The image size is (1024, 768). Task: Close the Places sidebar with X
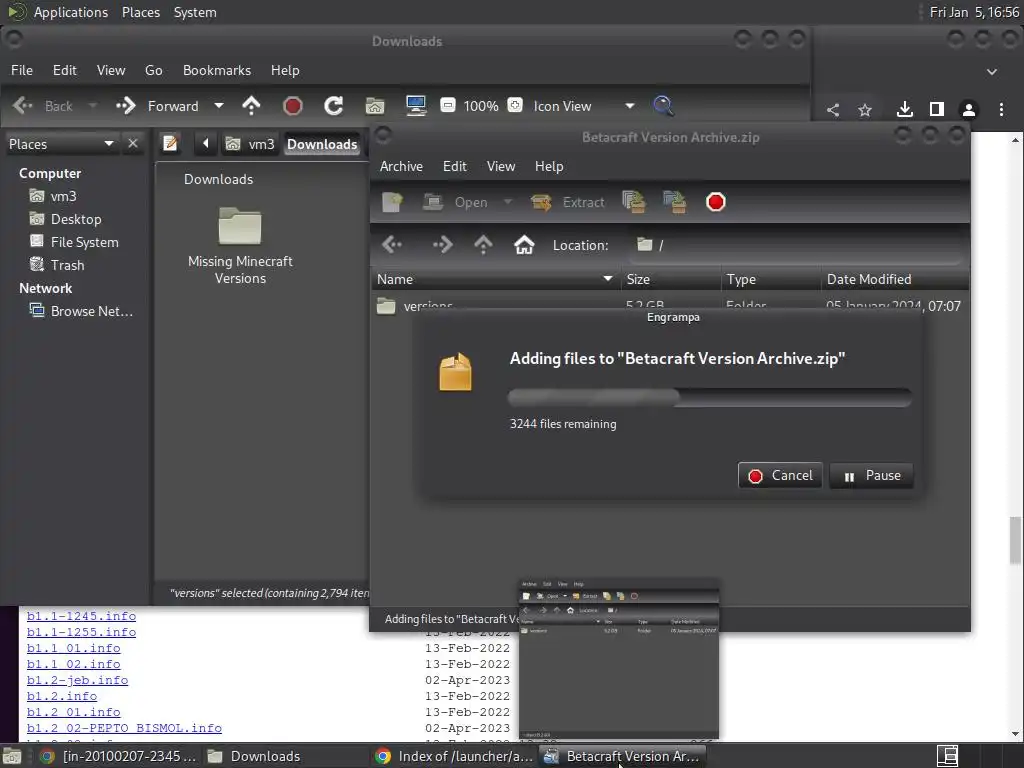coord(133,143)
